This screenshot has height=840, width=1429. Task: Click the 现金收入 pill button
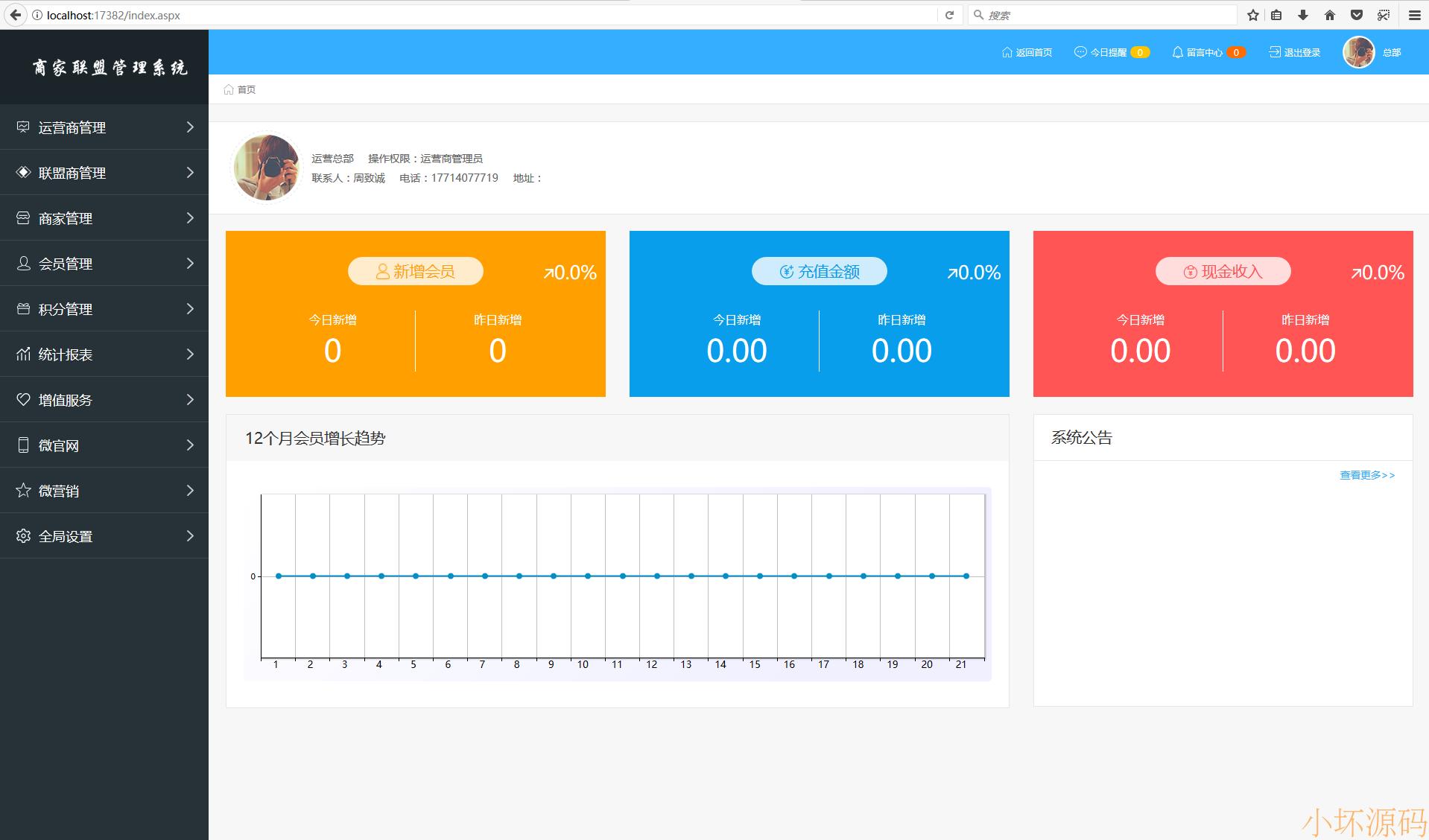tap(1223, 271)
